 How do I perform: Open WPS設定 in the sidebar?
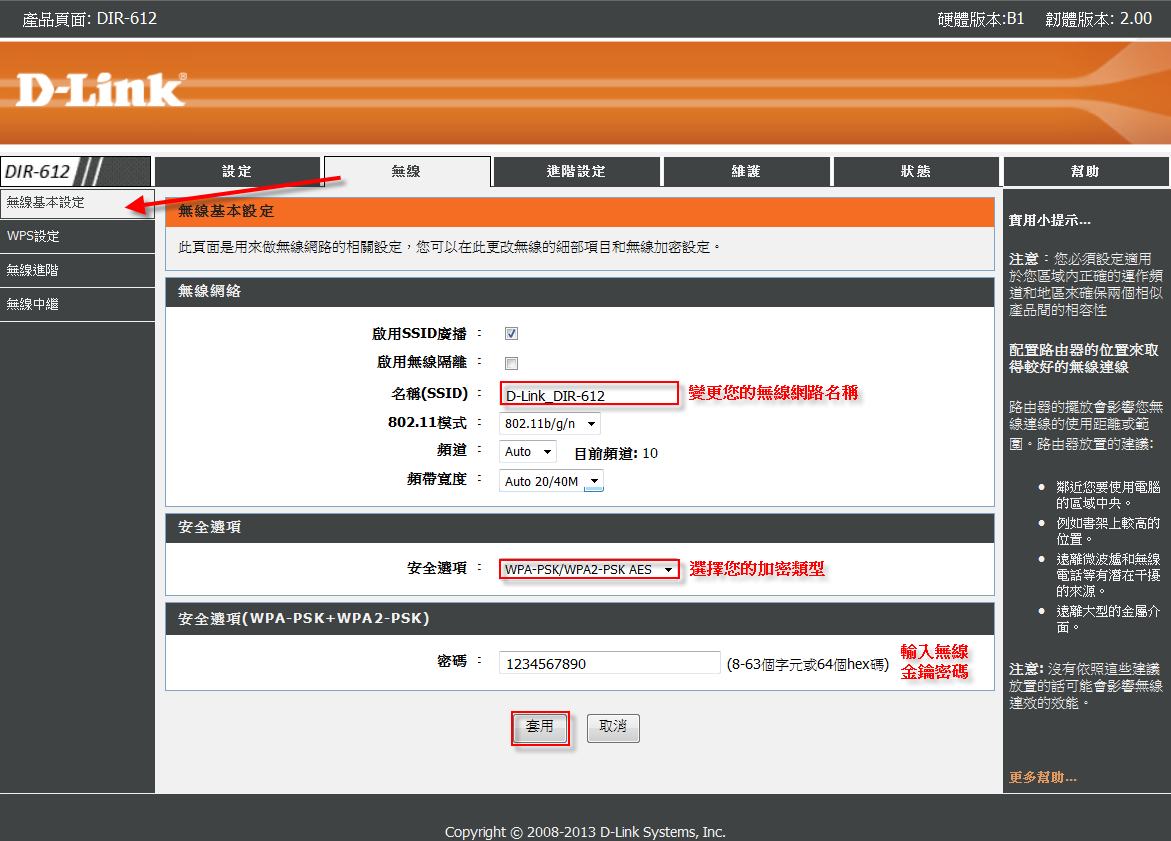coord(77,236)
